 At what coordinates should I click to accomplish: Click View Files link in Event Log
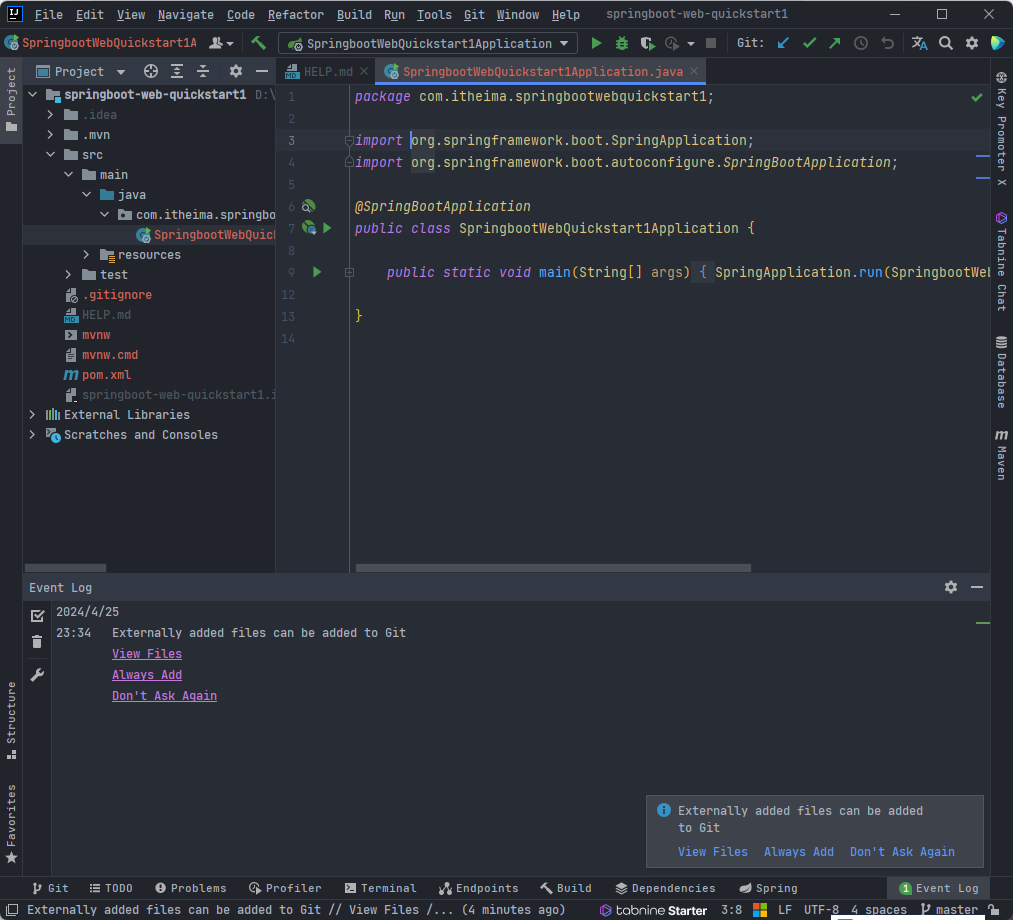click(x=147, y=654)
